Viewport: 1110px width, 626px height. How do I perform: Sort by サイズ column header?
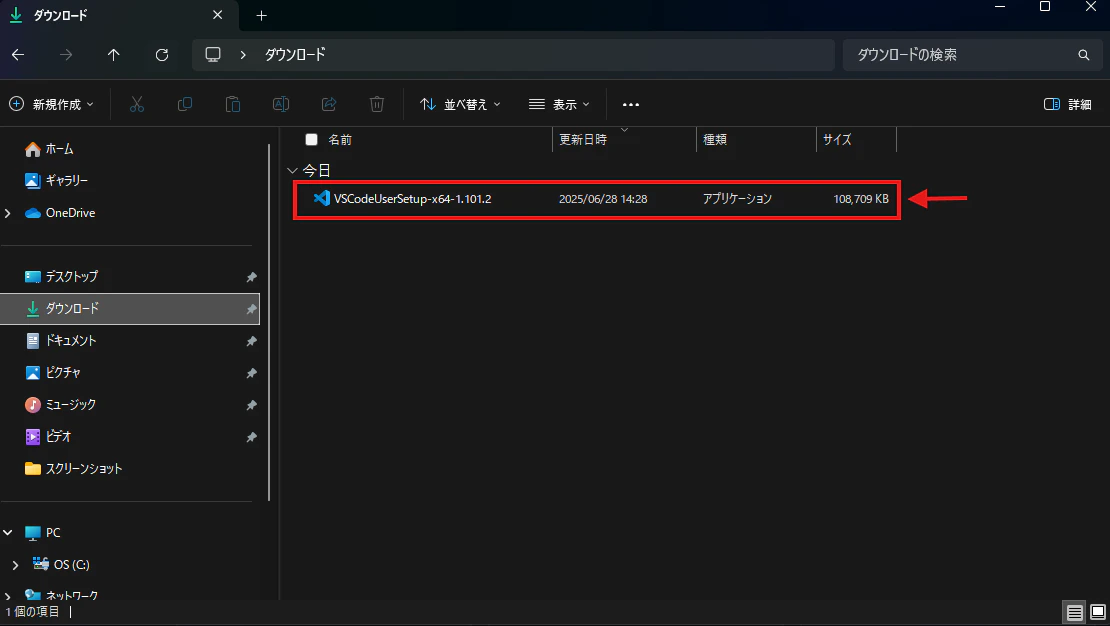tap(837, 140)
